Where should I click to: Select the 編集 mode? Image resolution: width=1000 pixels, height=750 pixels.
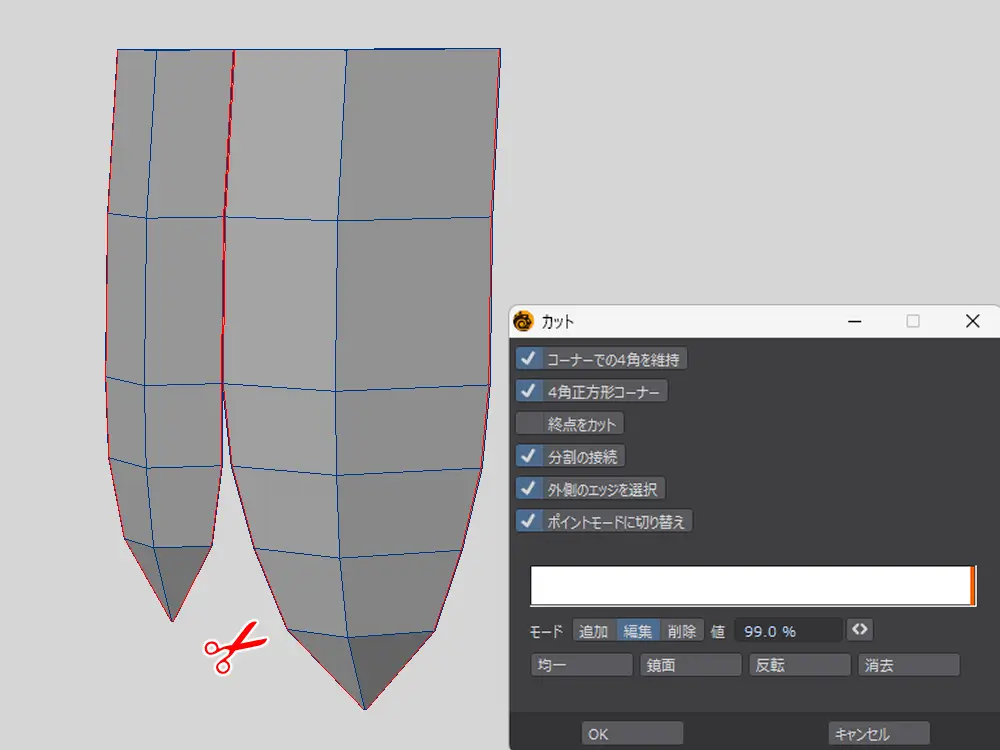(x=637, y=631)
